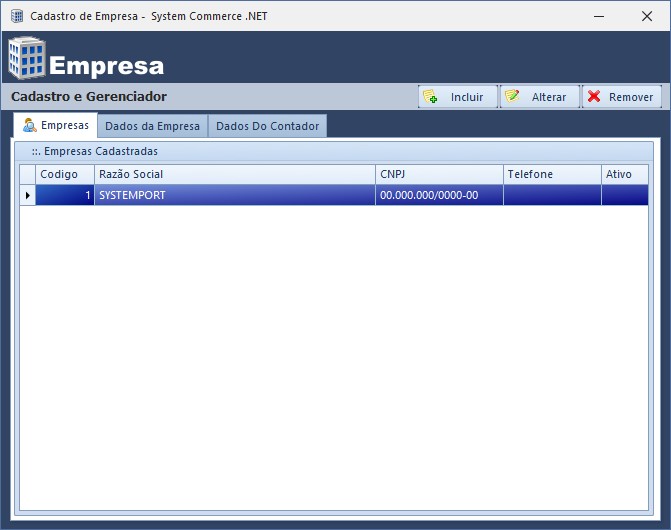This screenshot has width=671, height=530.
Task: Open the Dados Do Contador tab
Action: 267,126
